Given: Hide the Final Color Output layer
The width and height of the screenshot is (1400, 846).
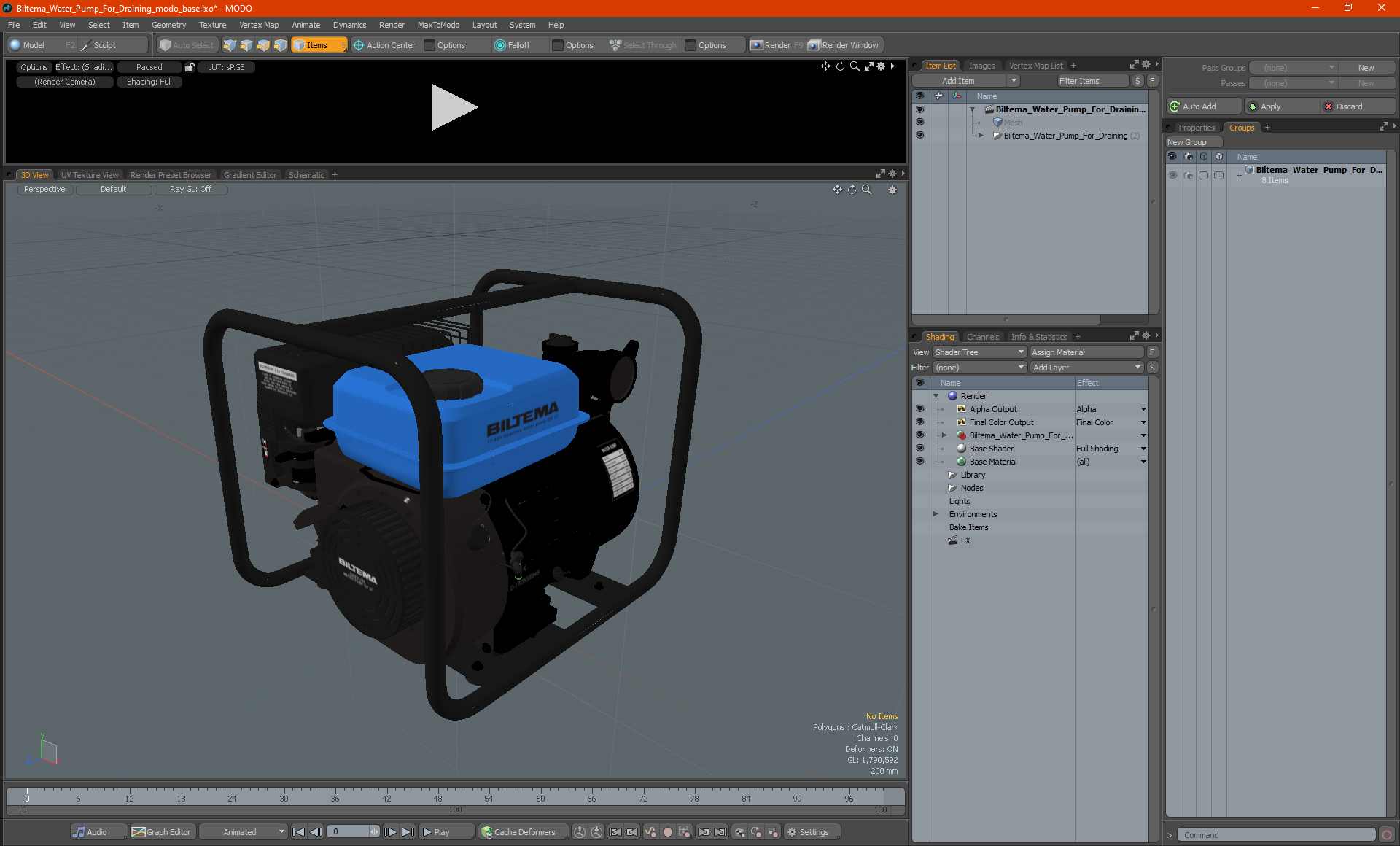Looking at the screenshot, I should (x=919, y=422).
